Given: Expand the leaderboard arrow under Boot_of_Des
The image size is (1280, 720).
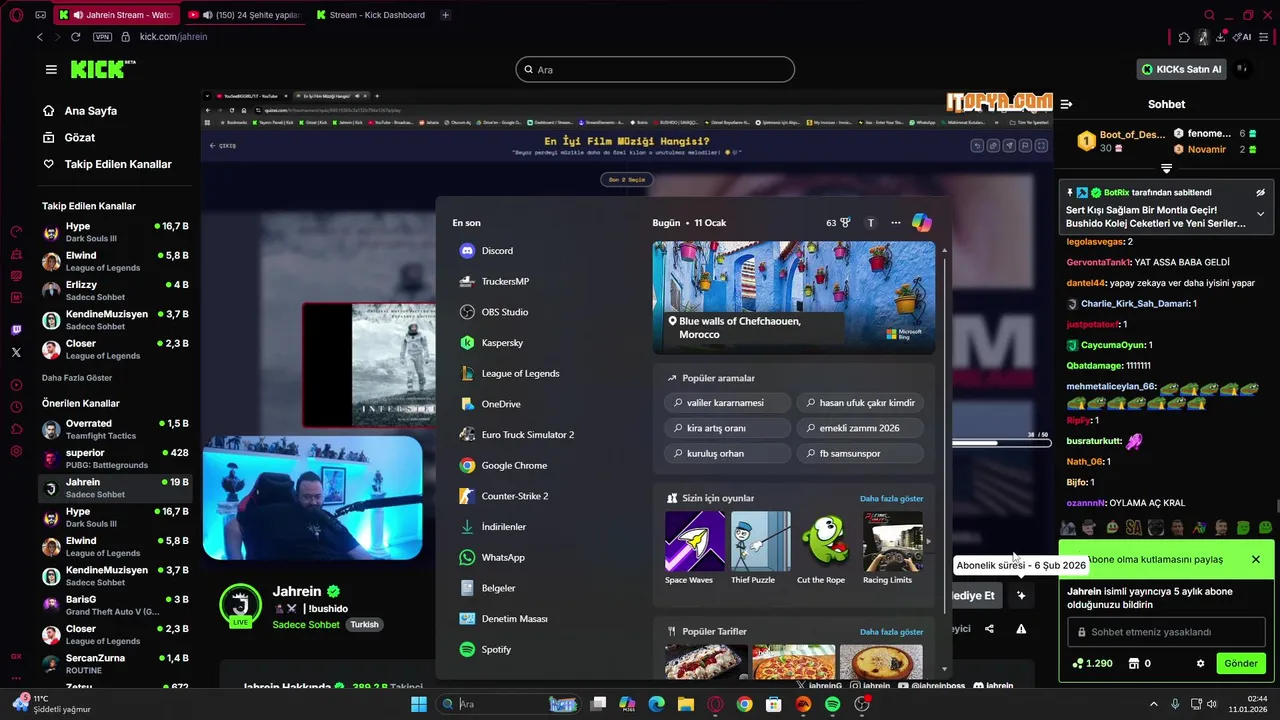Looking at the screenshot, I should (x=1166, y=168).
